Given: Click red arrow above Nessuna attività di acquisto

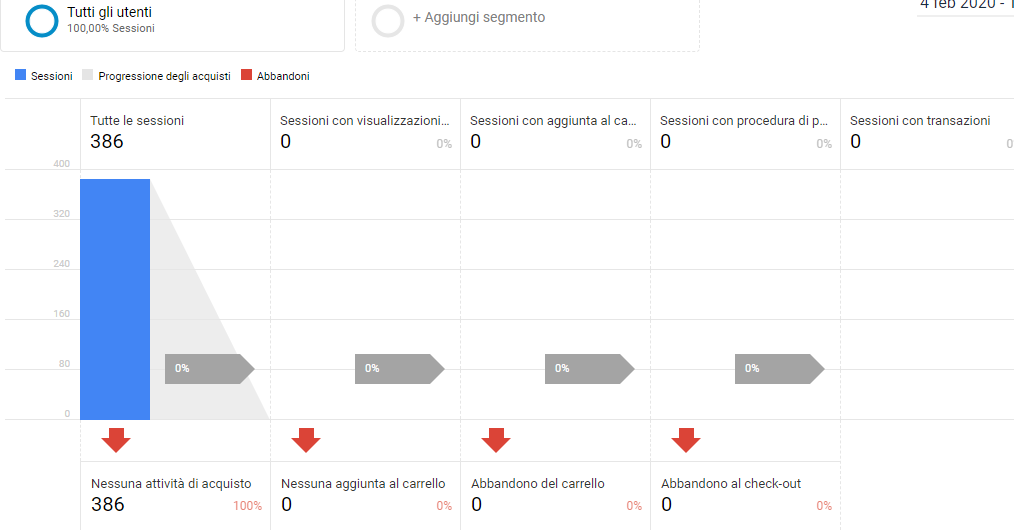Looking at the screenshot, I should pyautogui.click(x=116, y=440).
